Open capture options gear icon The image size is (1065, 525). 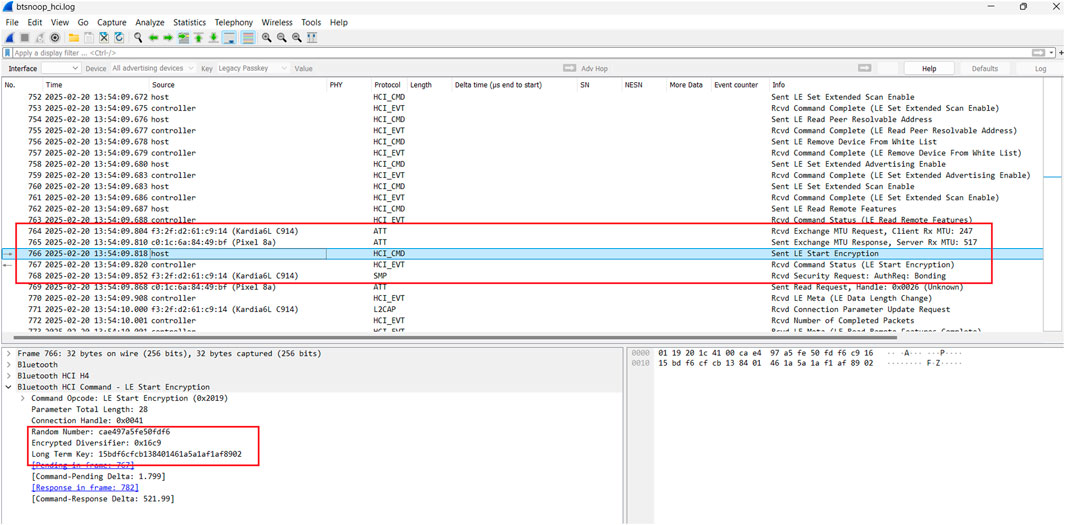coord(54,37)
